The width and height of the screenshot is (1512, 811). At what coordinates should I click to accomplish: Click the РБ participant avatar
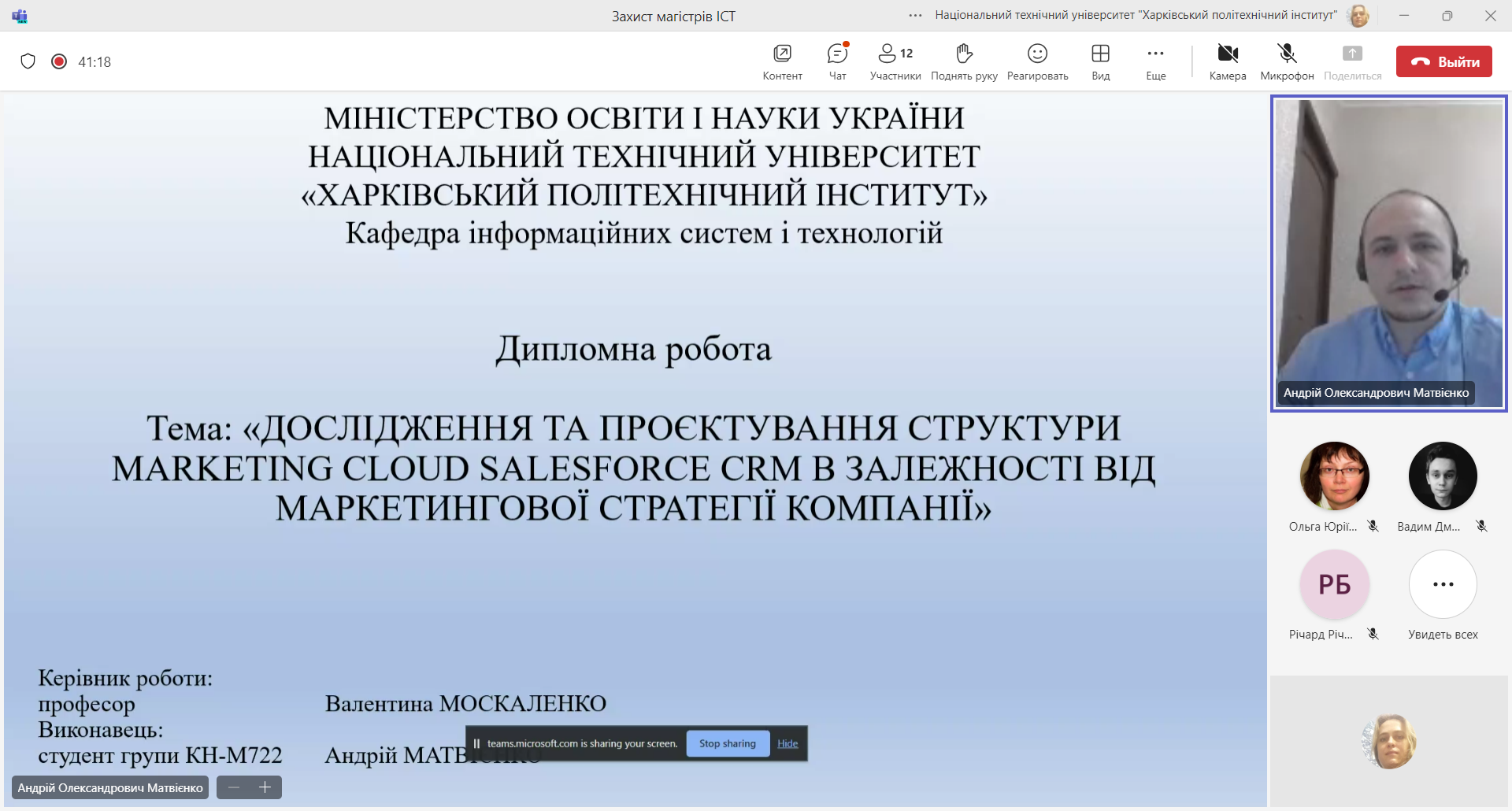tap(1334, 585)
